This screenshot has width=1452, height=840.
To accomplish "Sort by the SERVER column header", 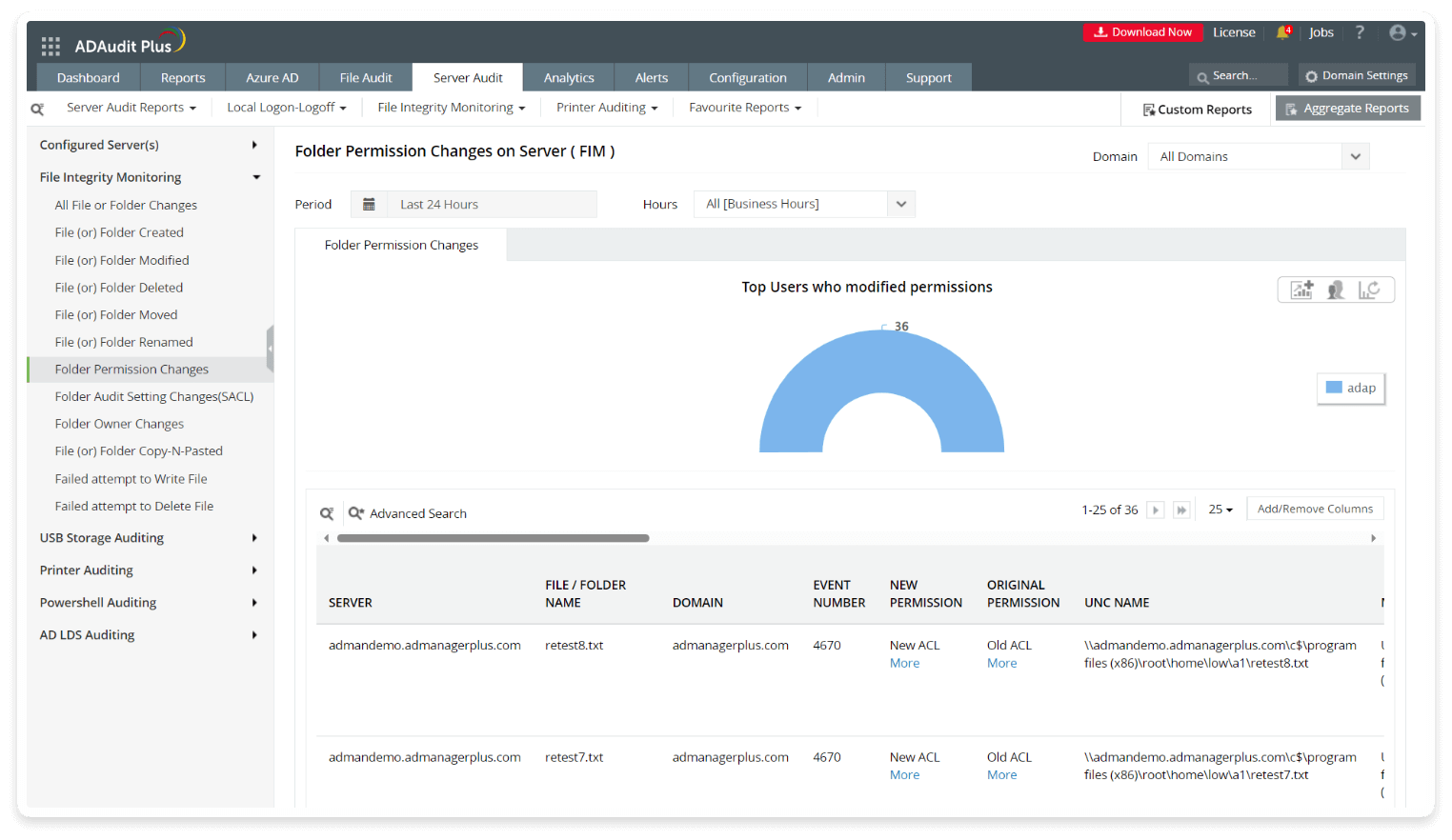I will pyautogui.click(x=351, y=603).
